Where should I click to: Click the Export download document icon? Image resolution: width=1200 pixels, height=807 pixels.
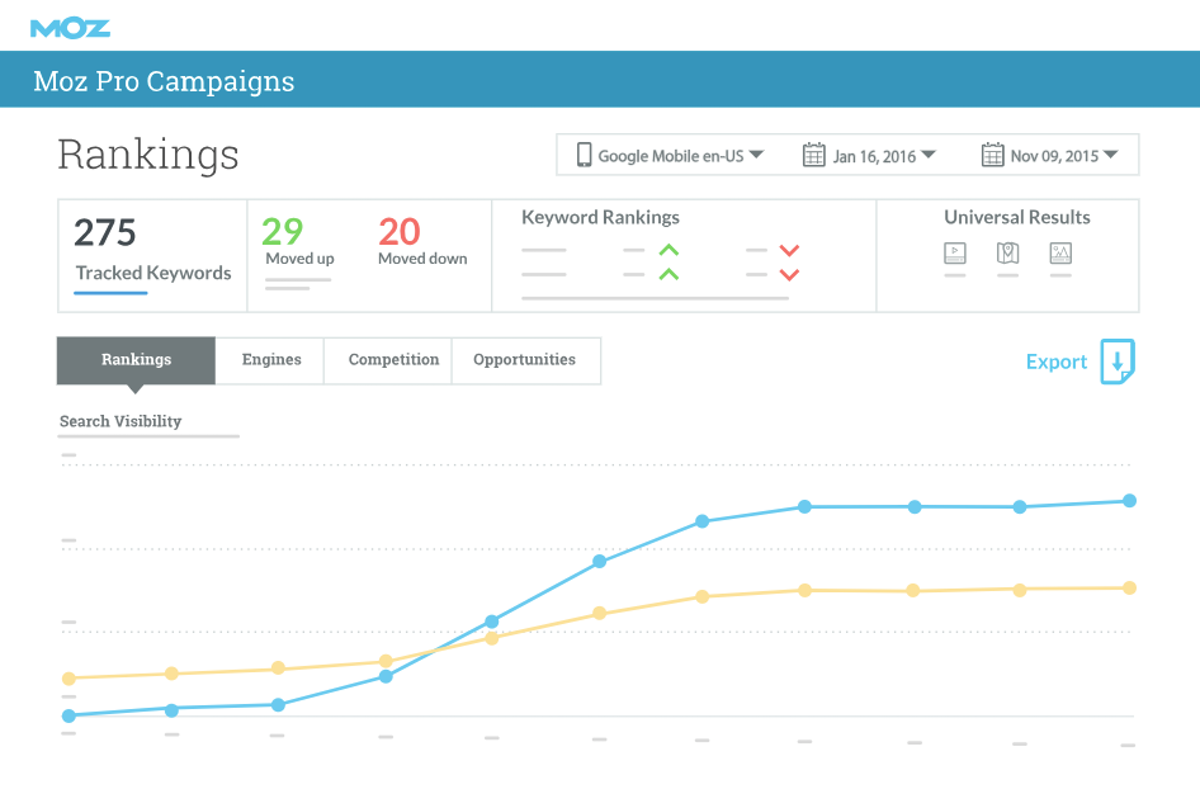1118,362
